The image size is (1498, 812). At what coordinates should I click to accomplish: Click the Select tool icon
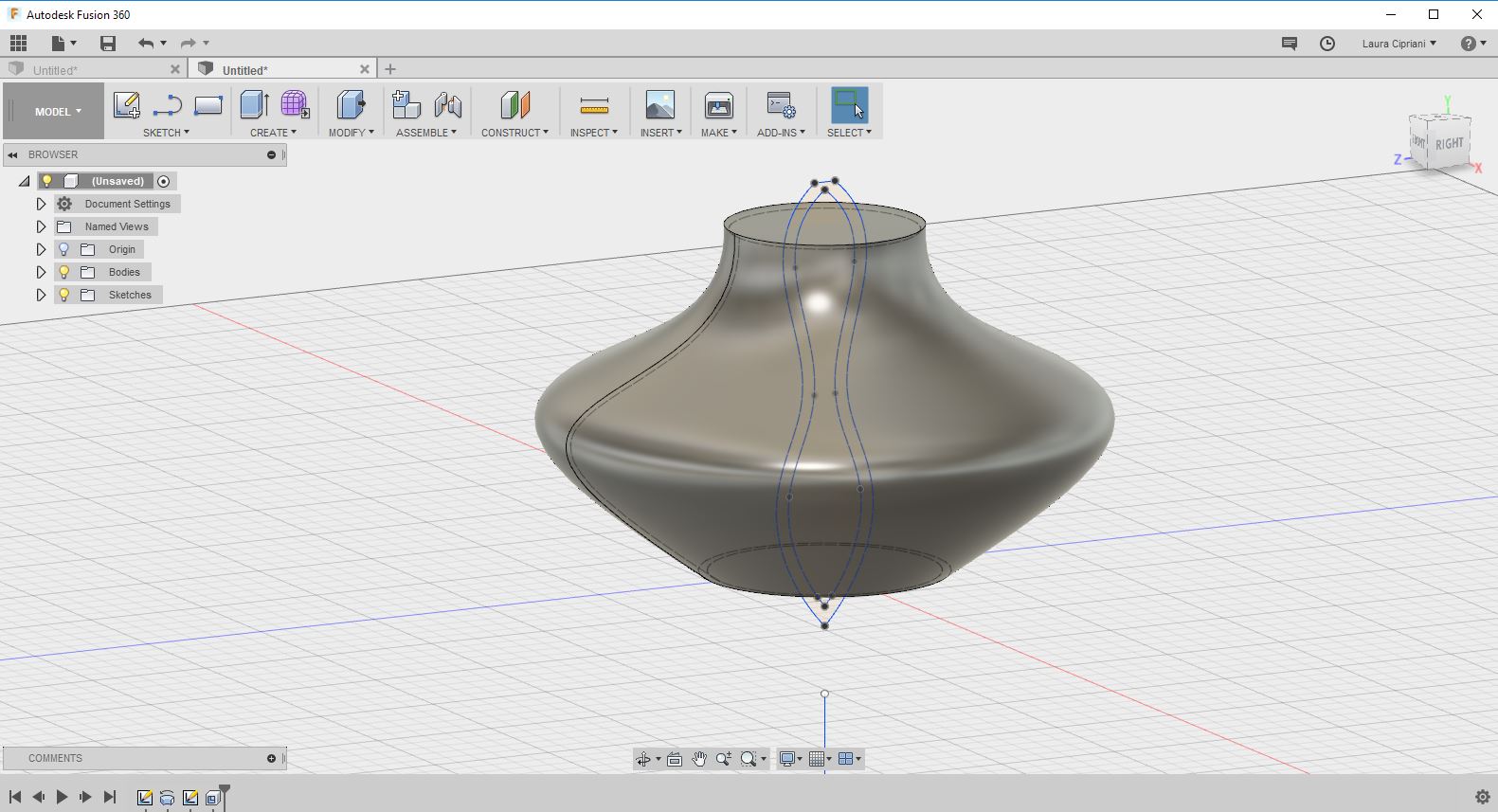(849, 105)
